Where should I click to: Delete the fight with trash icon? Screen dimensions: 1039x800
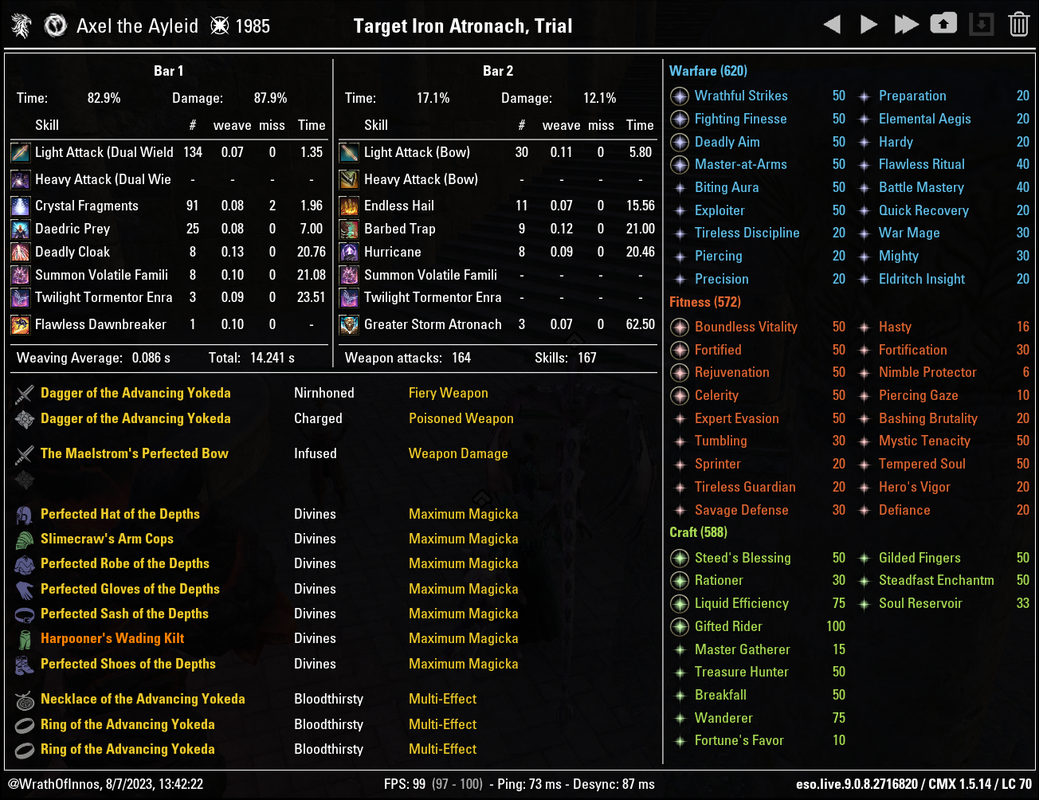tap(1018, 25)
